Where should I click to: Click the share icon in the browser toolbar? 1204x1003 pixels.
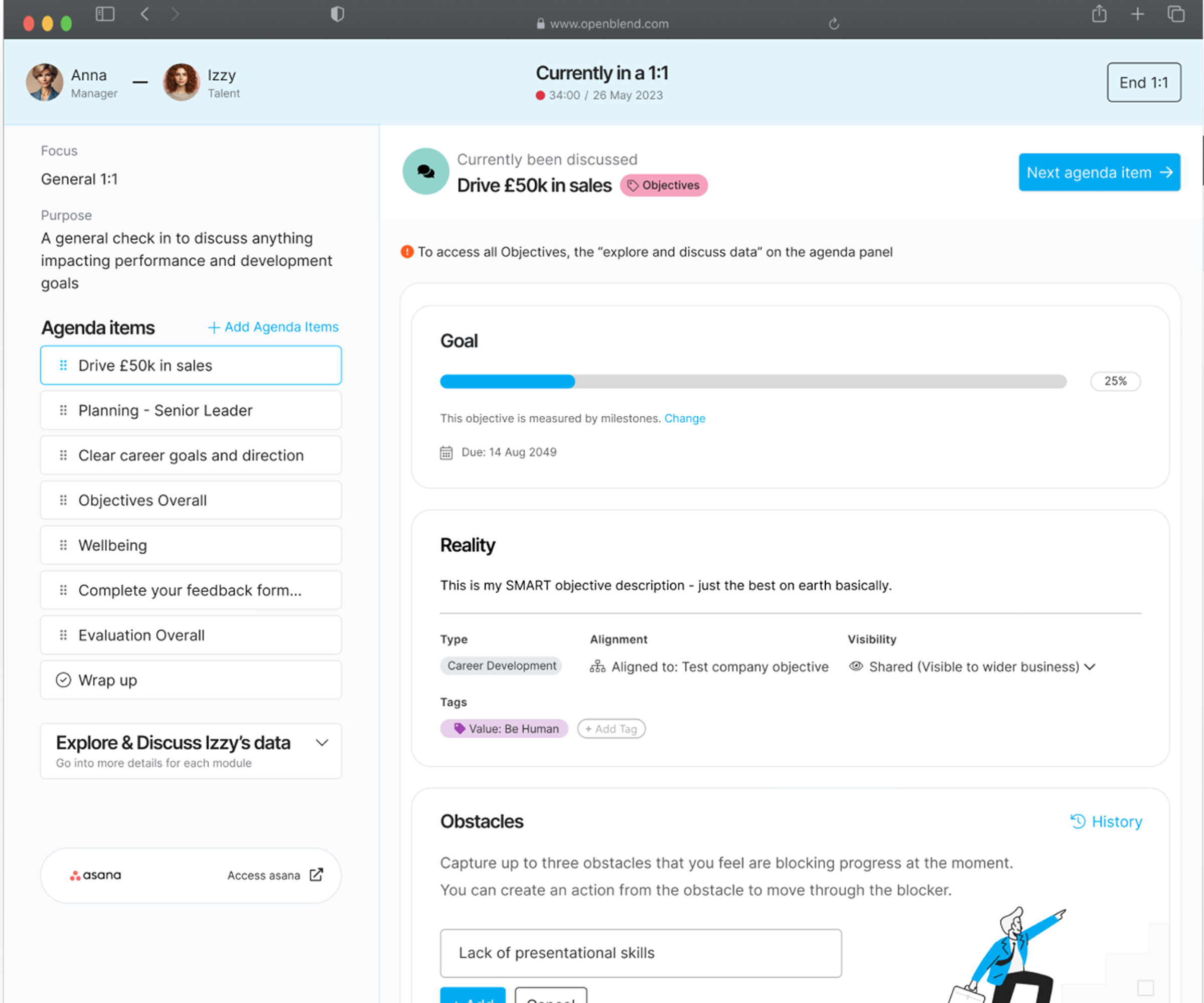point(1099,13)
